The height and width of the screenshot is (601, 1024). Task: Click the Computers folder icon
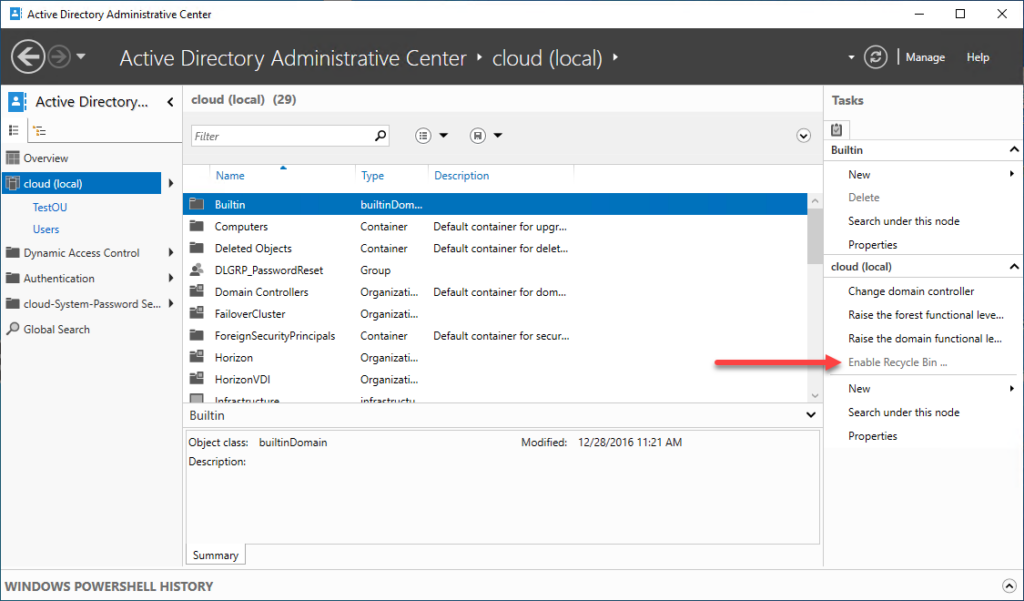click(x=197, y=226)
